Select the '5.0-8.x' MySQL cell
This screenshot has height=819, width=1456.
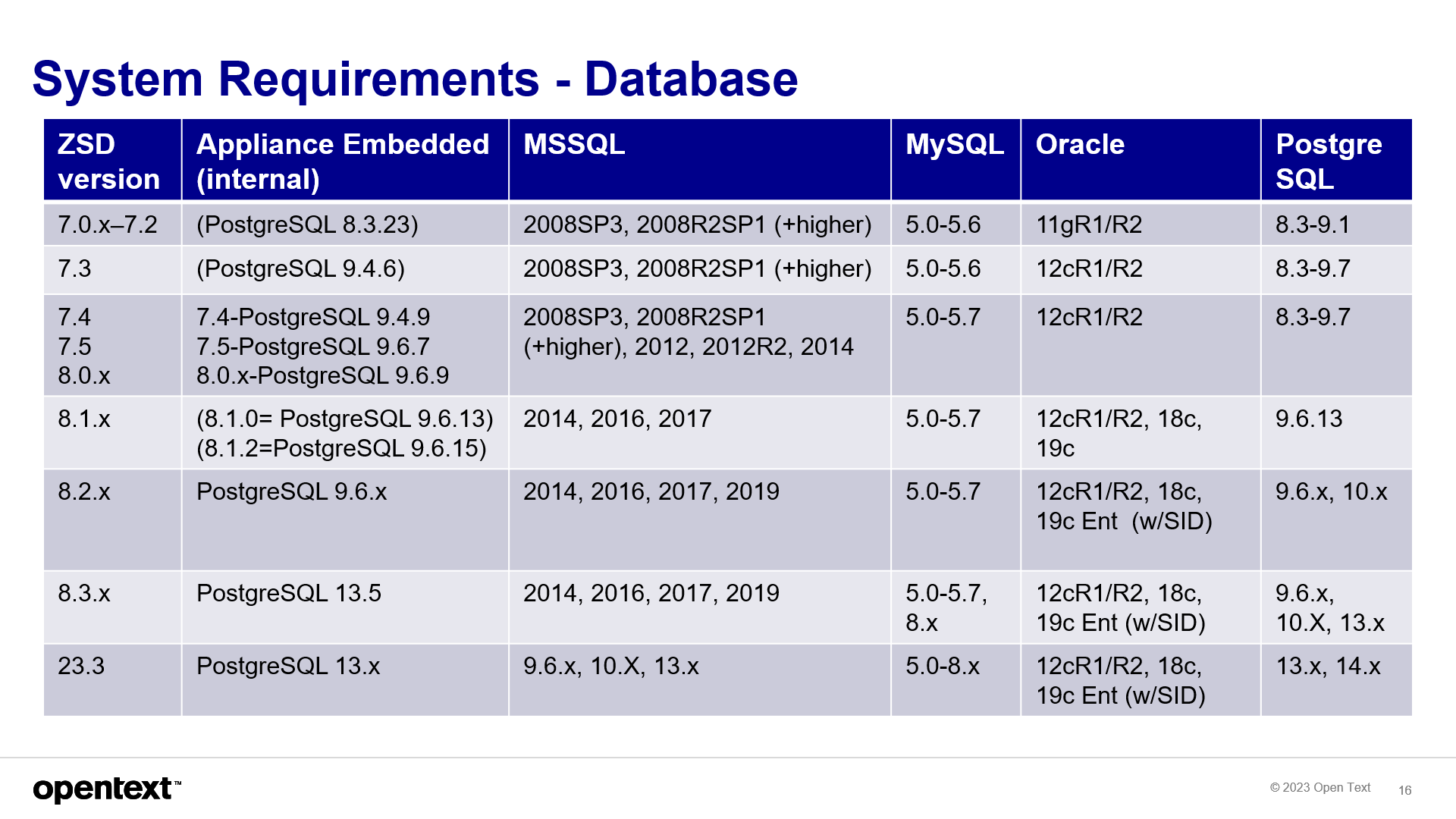955,680
